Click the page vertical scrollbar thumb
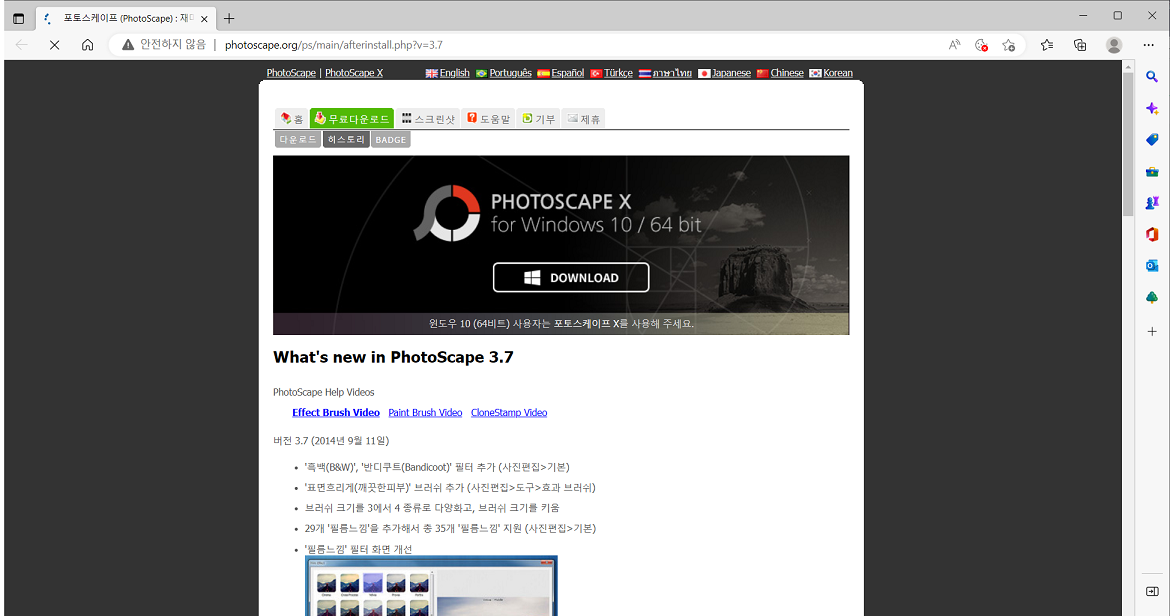The image size is (1170, 616). [x=1127, y=144]
